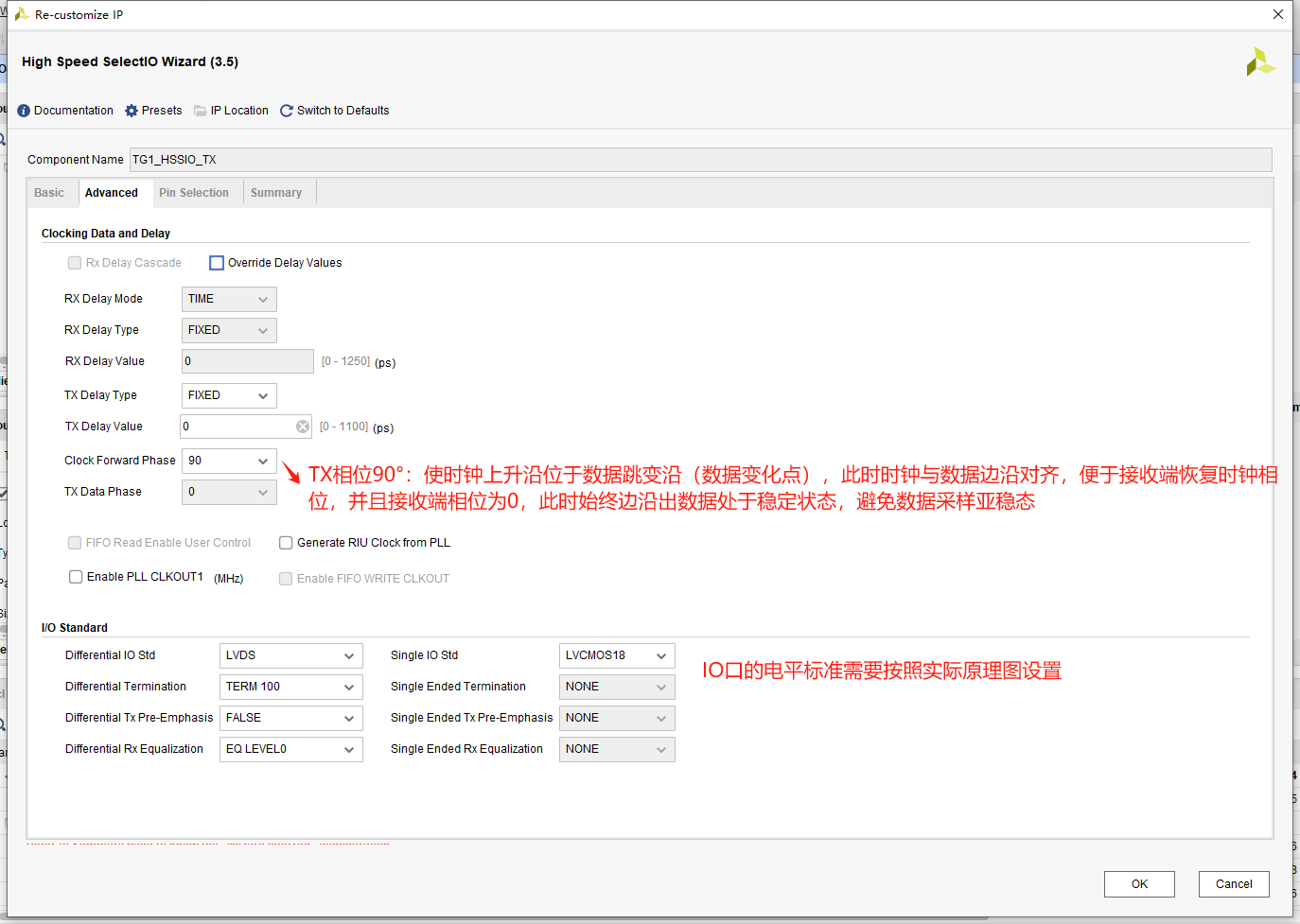Click the I/O Standard section heading
Screen dimensions: 1300x924
[x=75, y=628]
